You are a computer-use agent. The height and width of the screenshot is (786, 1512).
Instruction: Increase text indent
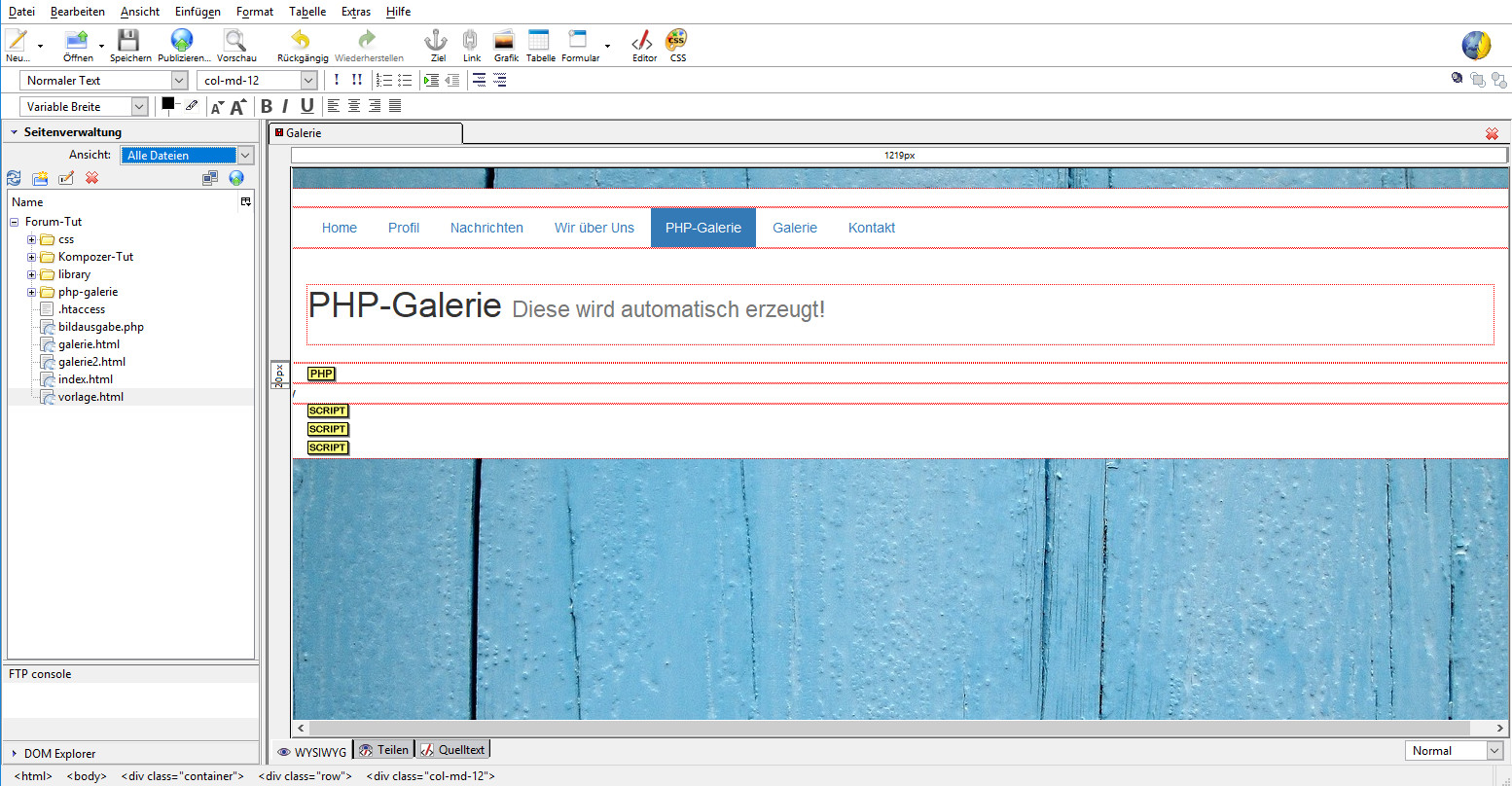click(x=432, y=81)
